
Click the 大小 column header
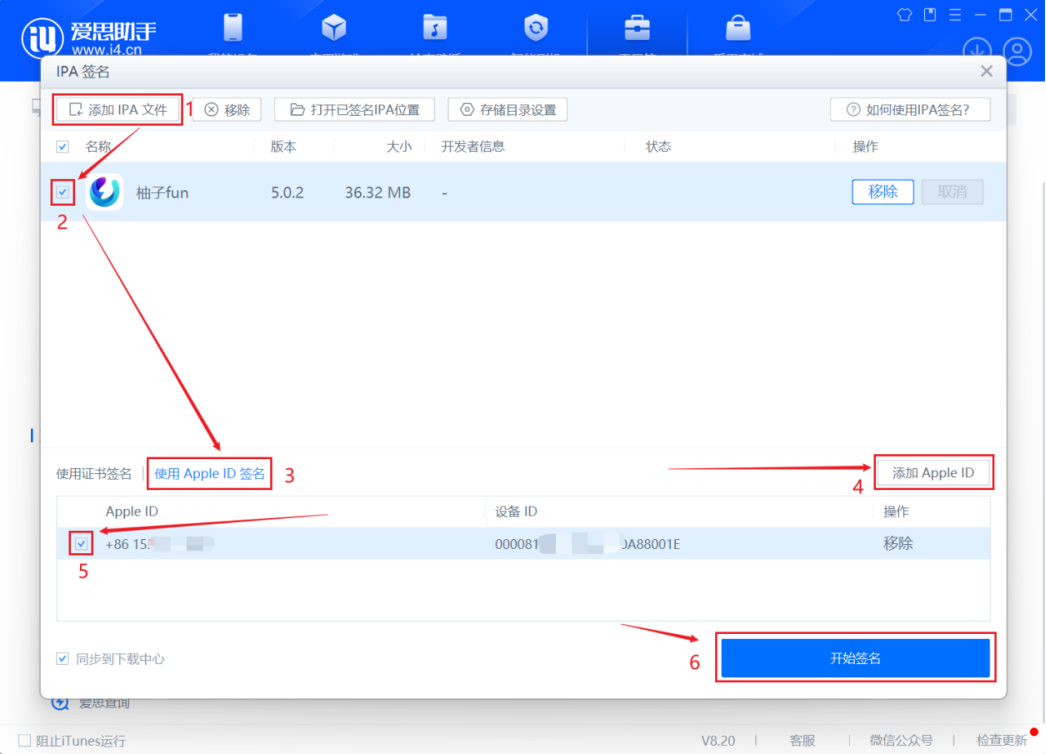tap(399, 147)
